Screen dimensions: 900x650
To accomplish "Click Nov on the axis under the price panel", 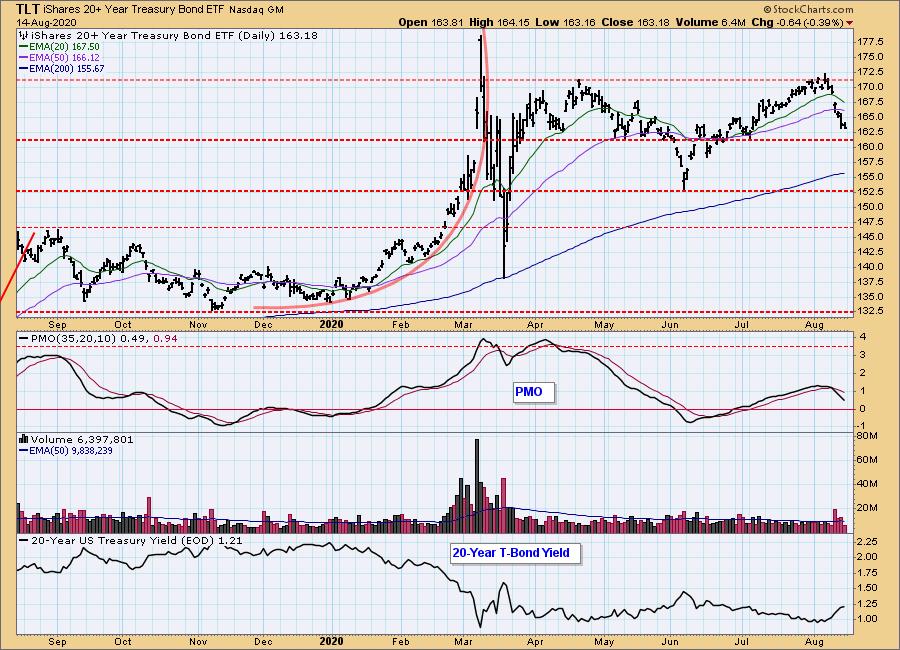I will point(198,324).
